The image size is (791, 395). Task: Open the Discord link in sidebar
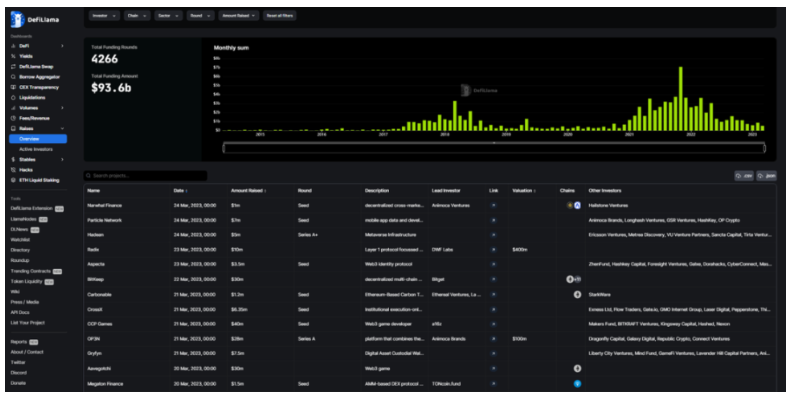[19, 372]
